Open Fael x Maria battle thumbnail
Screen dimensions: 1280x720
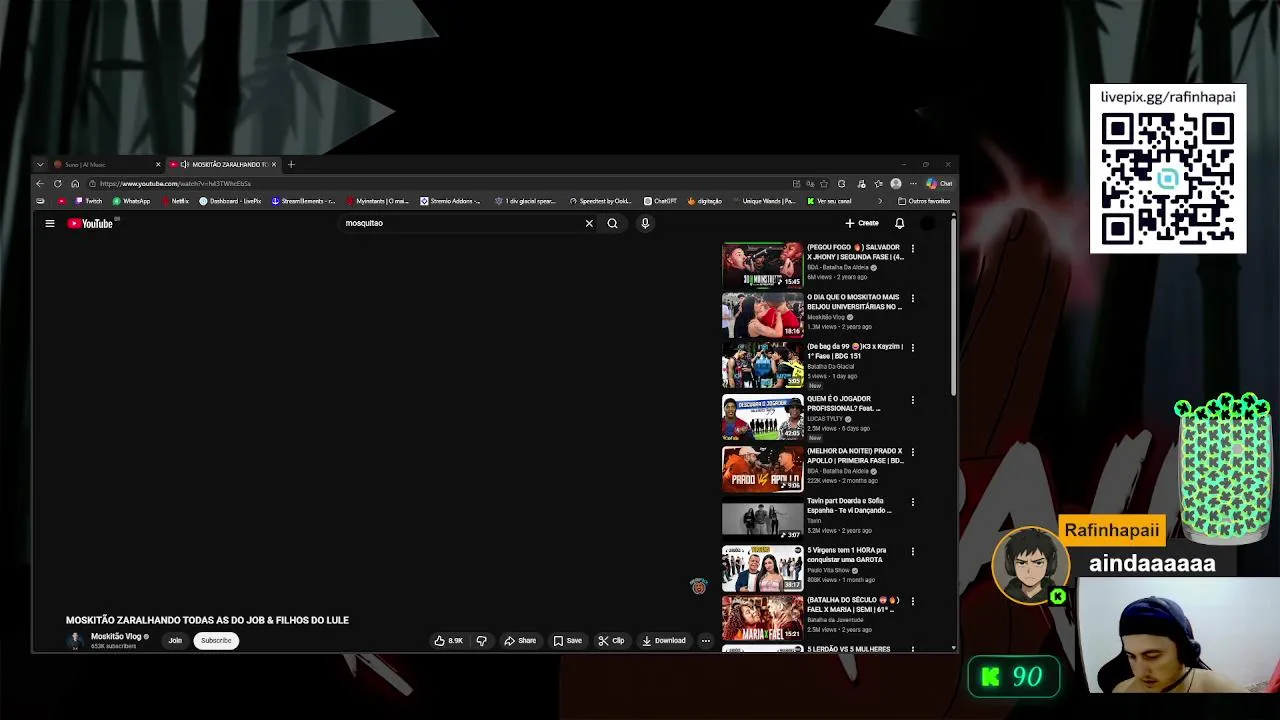tap(762, 619)
